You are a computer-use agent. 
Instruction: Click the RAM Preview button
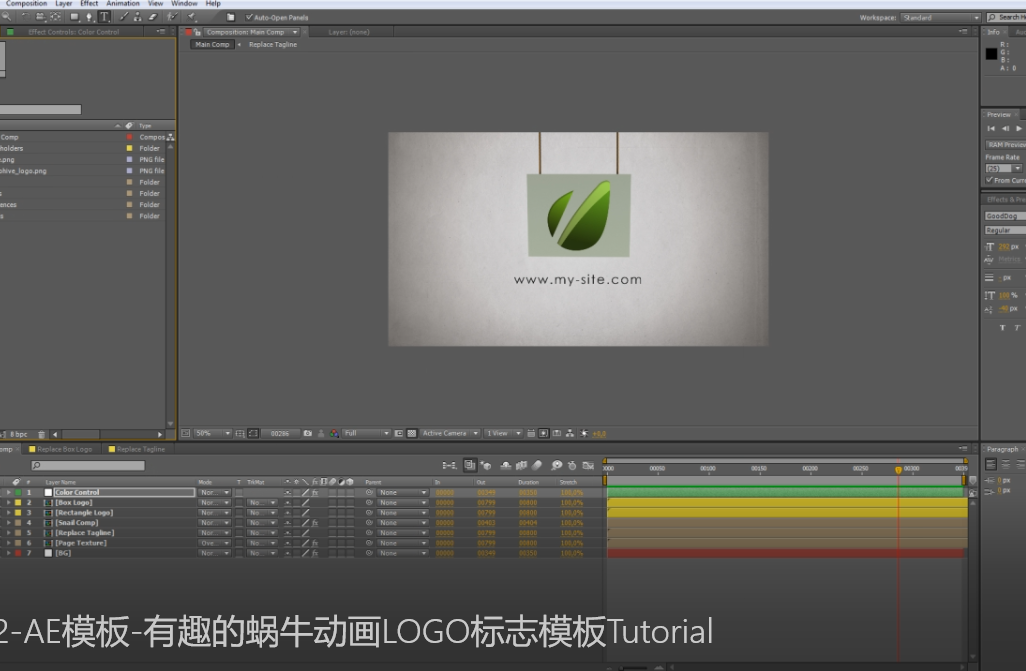pyautogui.click(x=1005, y=145)
